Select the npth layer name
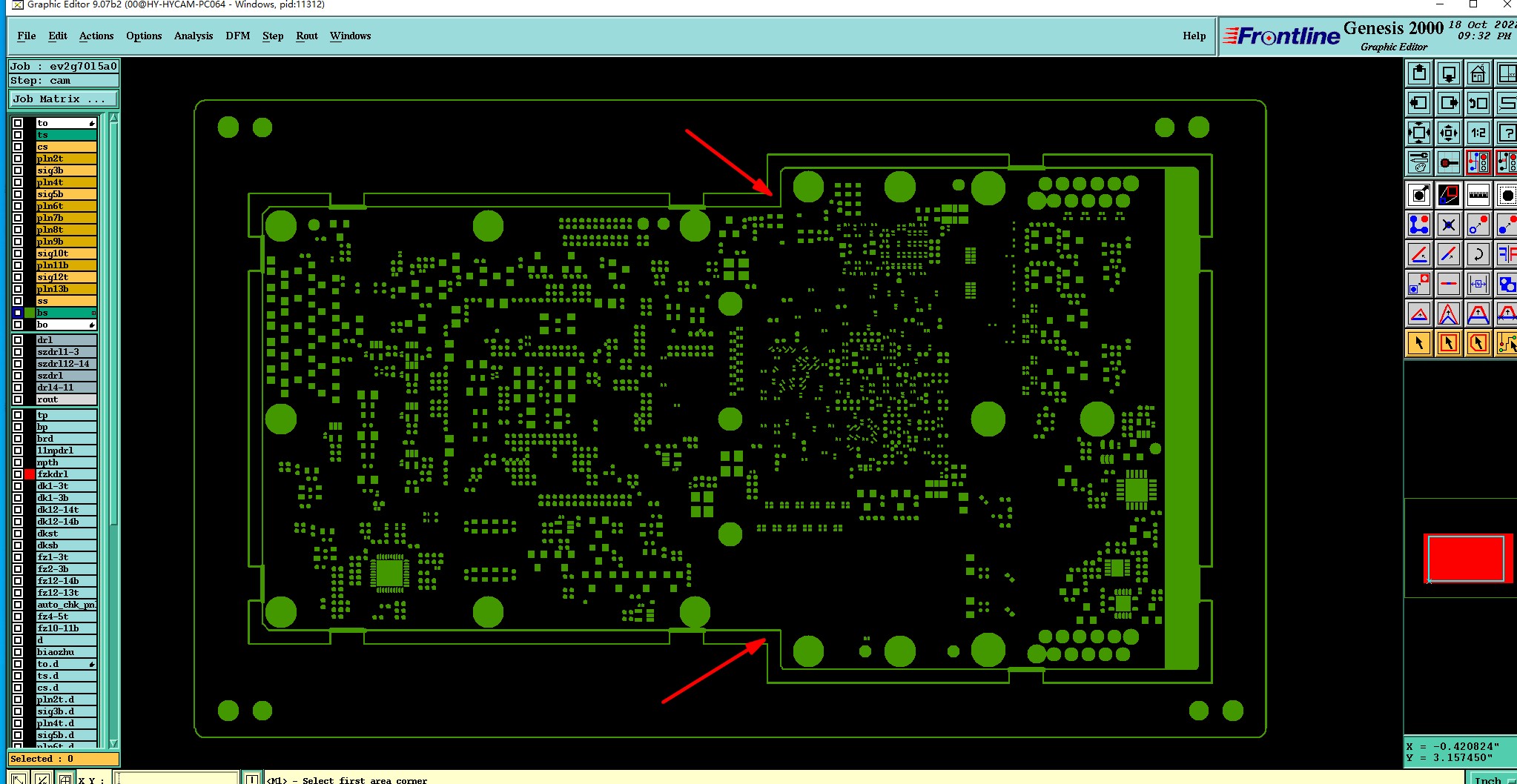 [x=66, y=462]
